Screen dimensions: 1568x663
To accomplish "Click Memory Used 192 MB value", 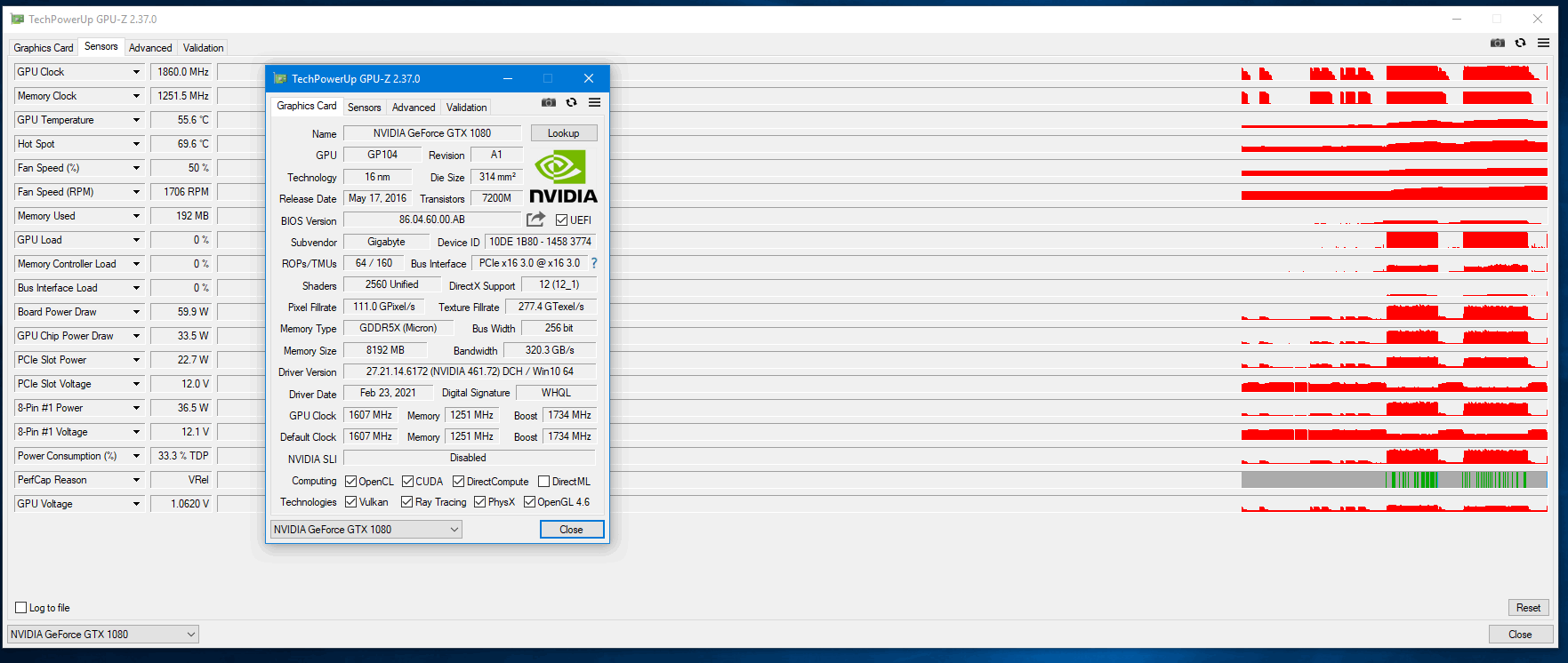I will [x=181, y=216].
